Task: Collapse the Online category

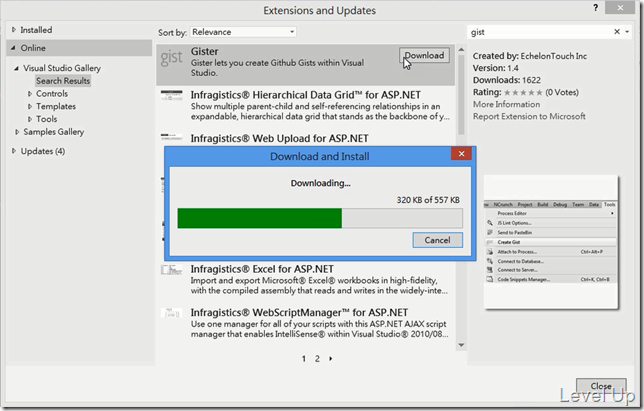Action: (x=13, y=48)
